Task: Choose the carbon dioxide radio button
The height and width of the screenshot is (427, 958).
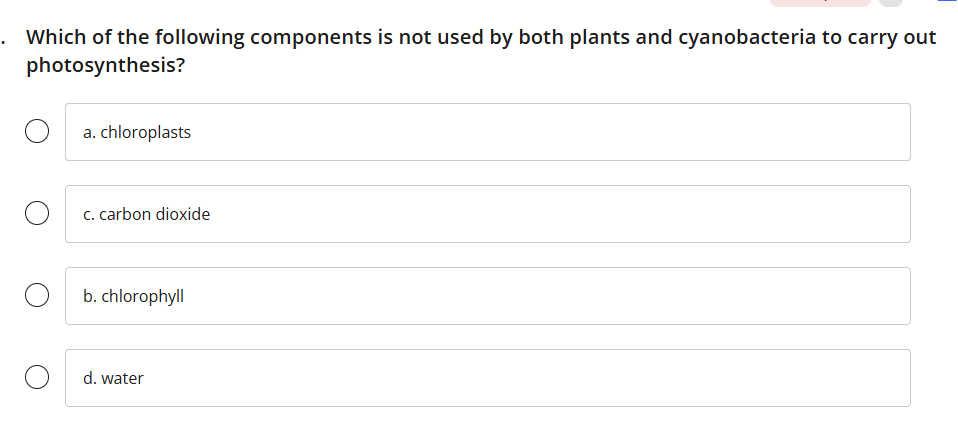Action: [x=38, y=214]
